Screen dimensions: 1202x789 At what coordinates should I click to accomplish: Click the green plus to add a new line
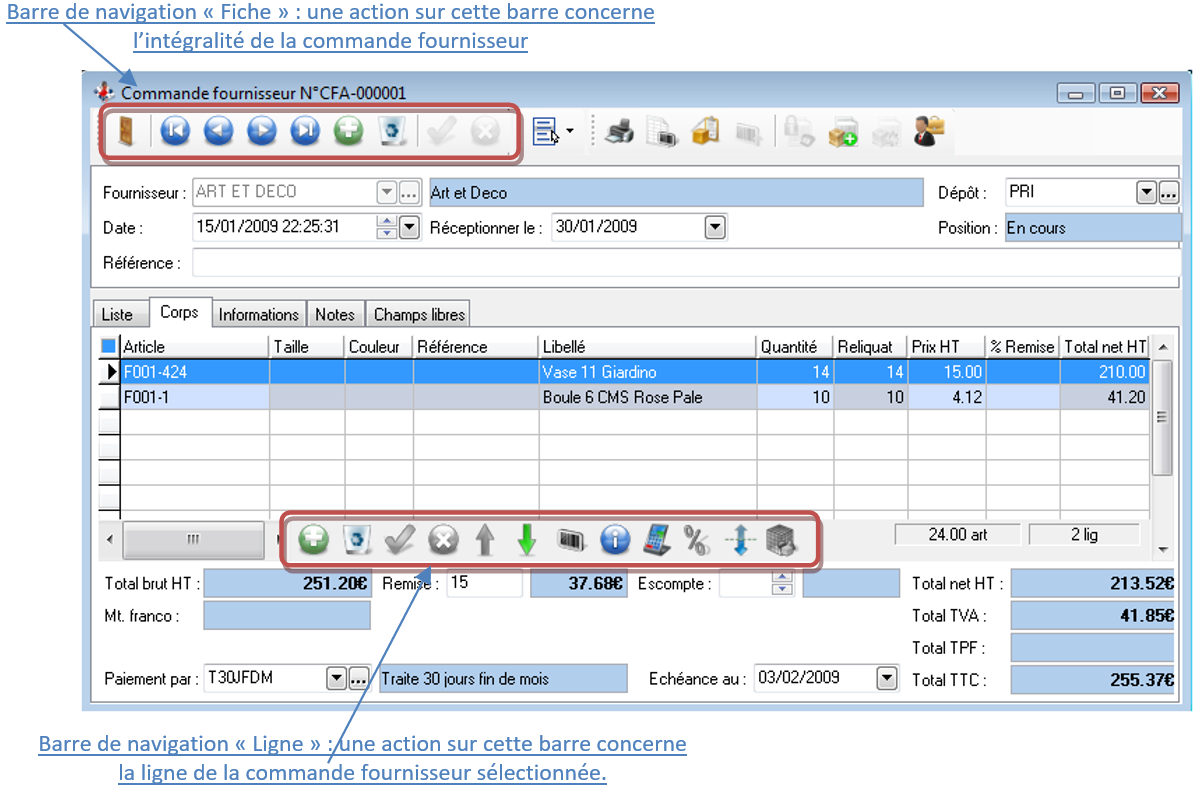(313, 539)
